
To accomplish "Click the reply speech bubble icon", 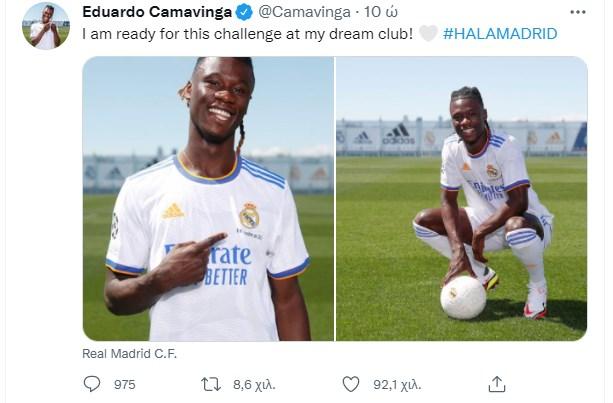I will 92,384.
